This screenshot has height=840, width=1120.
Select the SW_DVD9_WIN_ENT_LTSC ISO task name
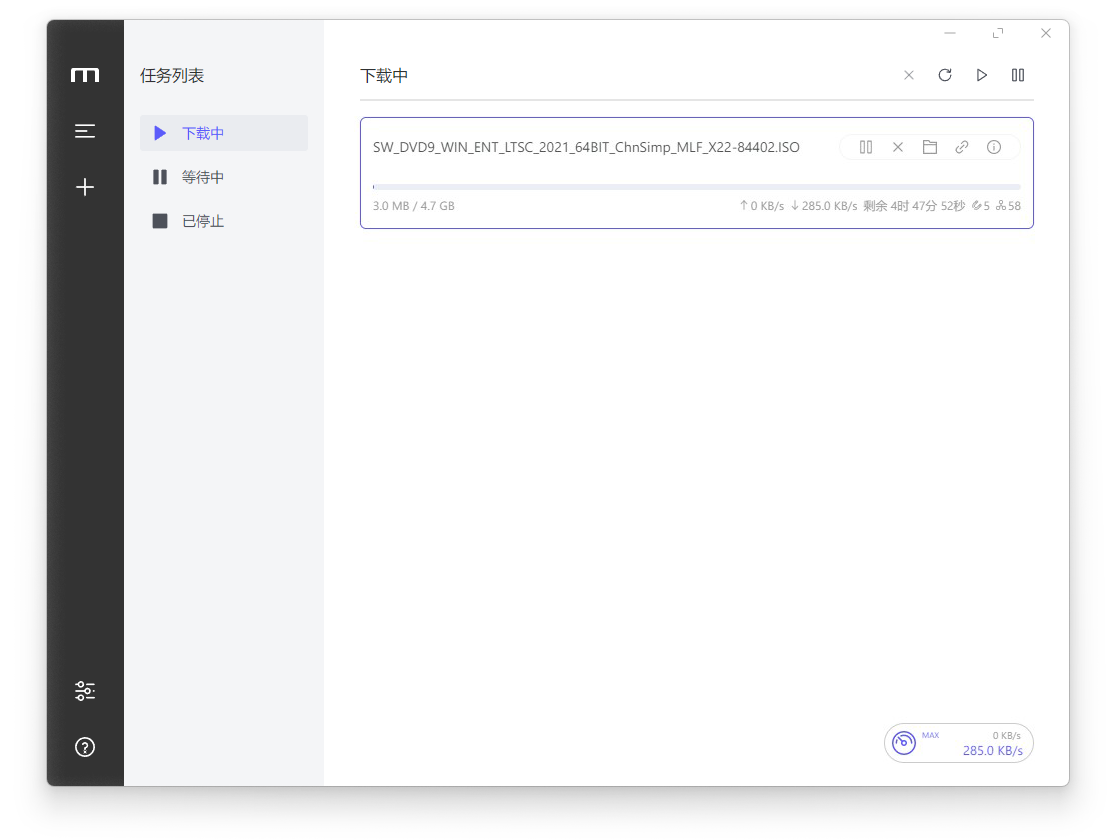point(586,147)
